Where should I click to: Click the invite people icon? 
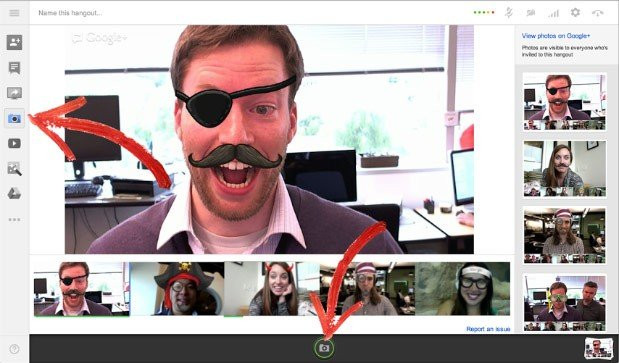14,42
